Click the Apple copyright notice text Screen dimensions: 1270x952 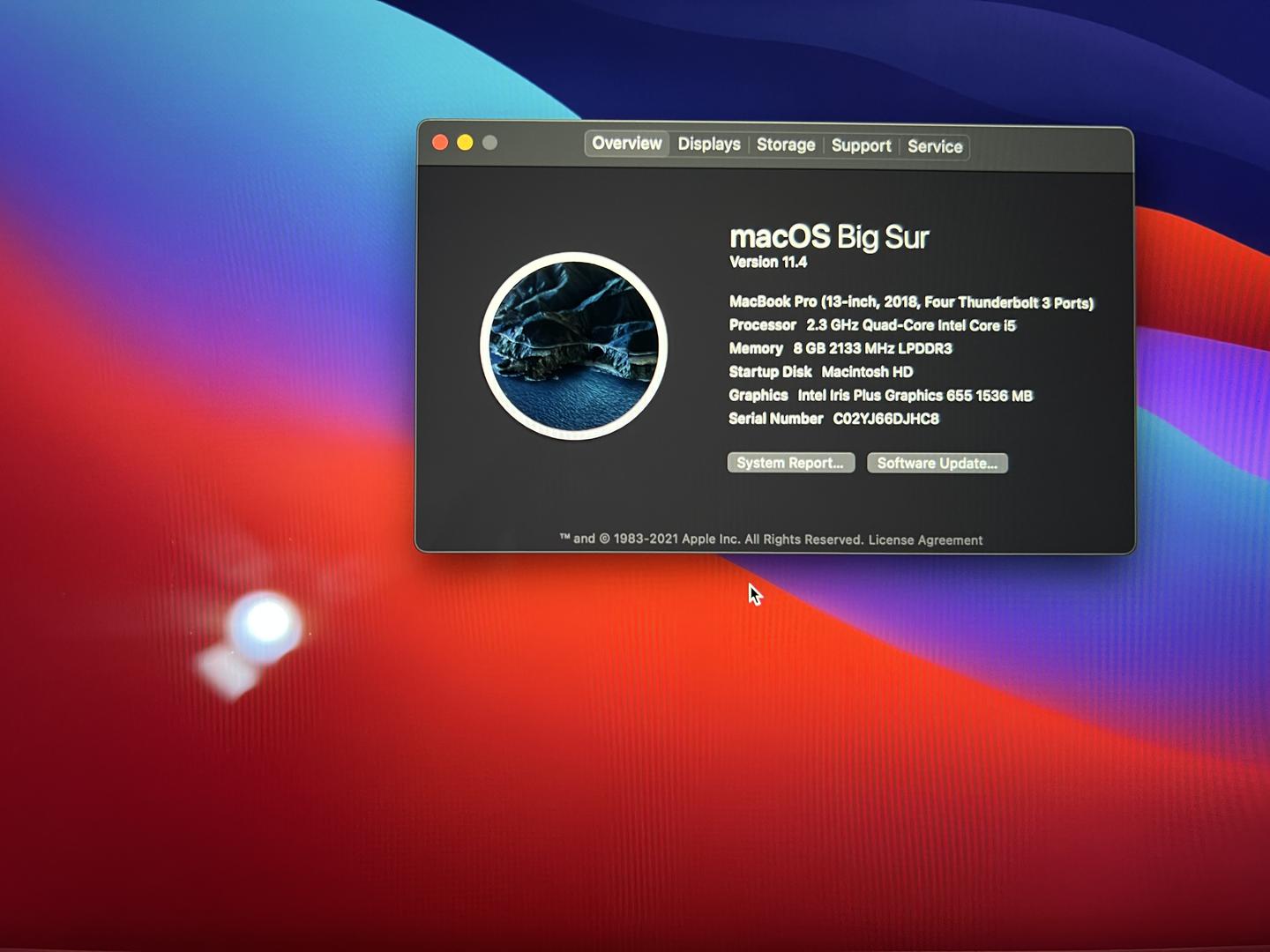pos(711,539)
